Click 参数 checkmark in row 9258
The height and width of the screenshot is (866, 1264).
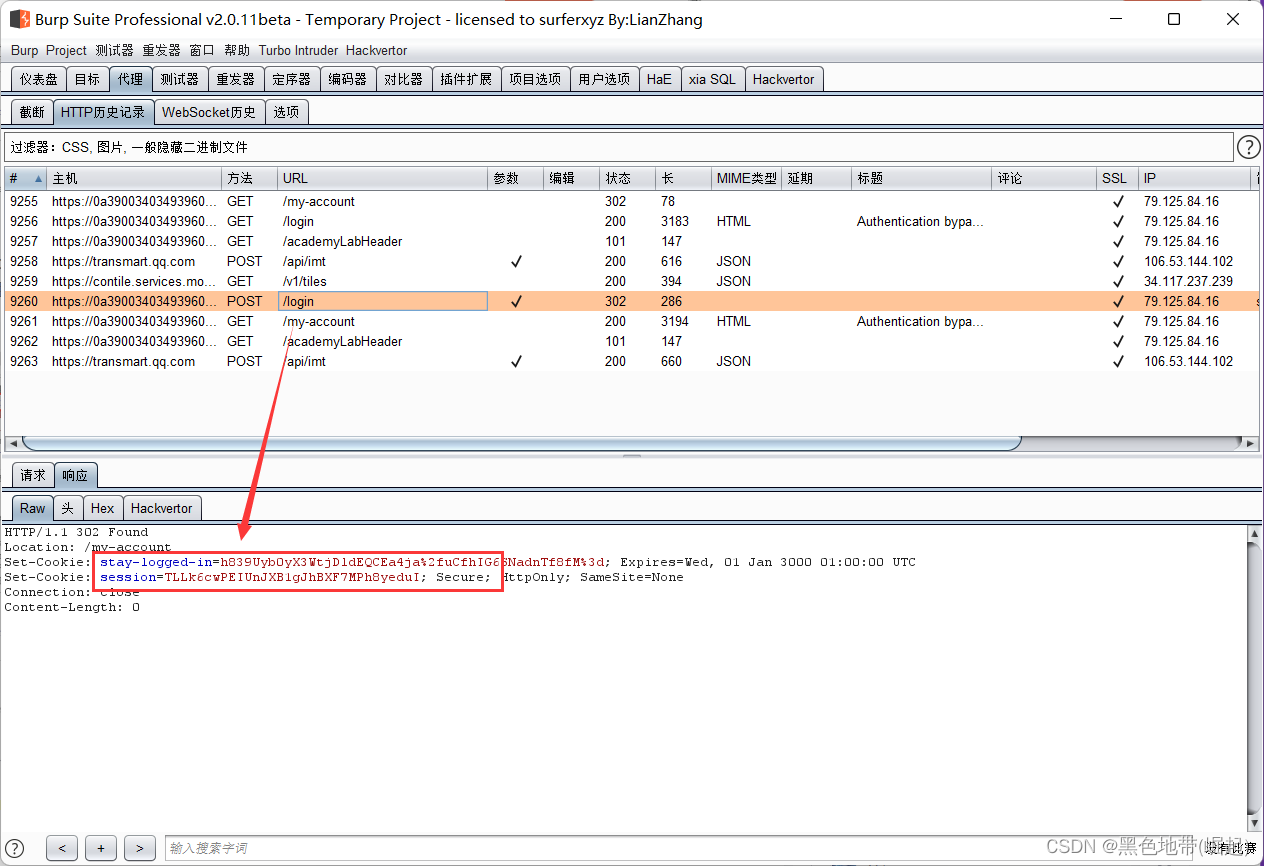tap(516, 262)
